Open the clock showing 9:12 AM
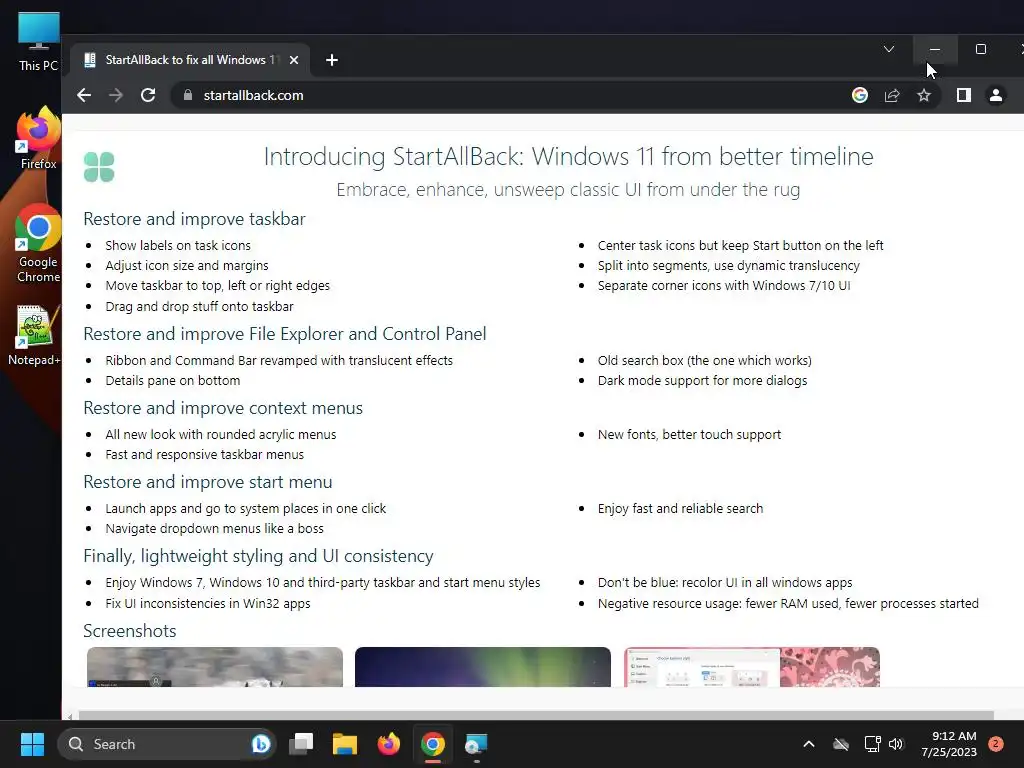The image size is (1024, 768). coord(949,744)
